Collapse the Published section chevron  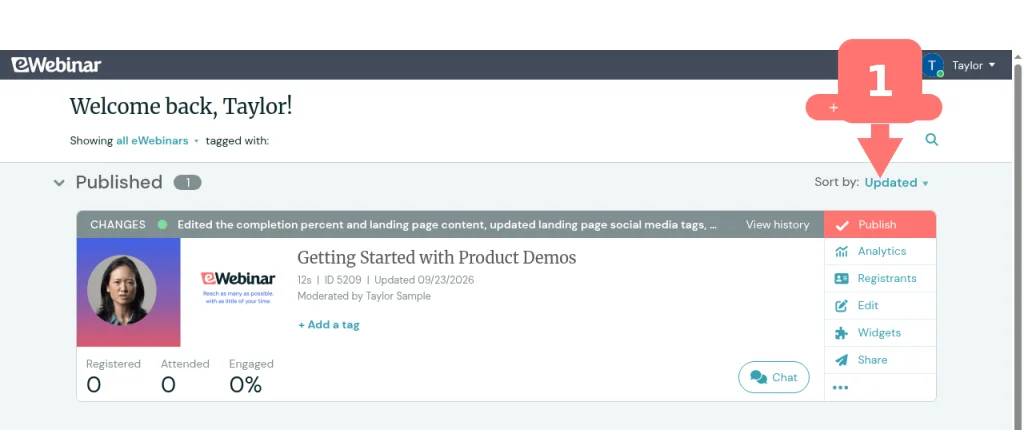59,183
